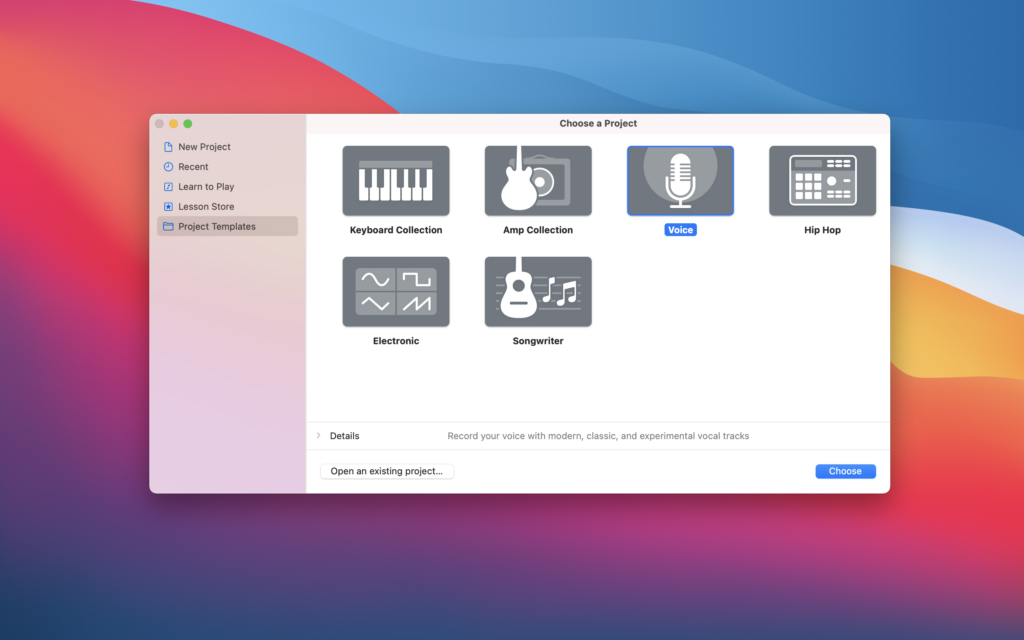Click the Amp Collection label
1024x640 pixels.
tap(538, 230)
